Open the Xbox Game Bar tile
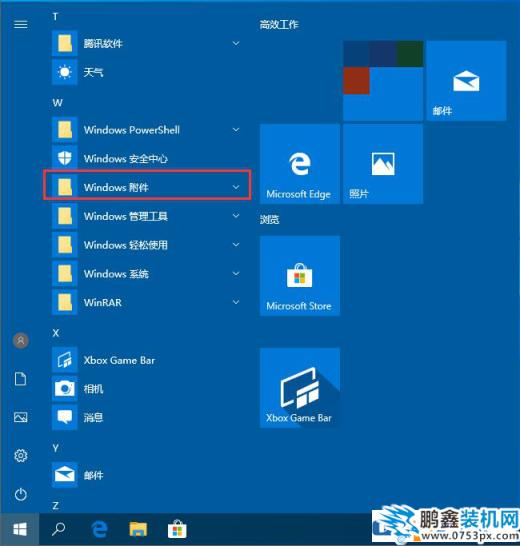The width and height of the screenshot is (520, 546). (300, 388)
